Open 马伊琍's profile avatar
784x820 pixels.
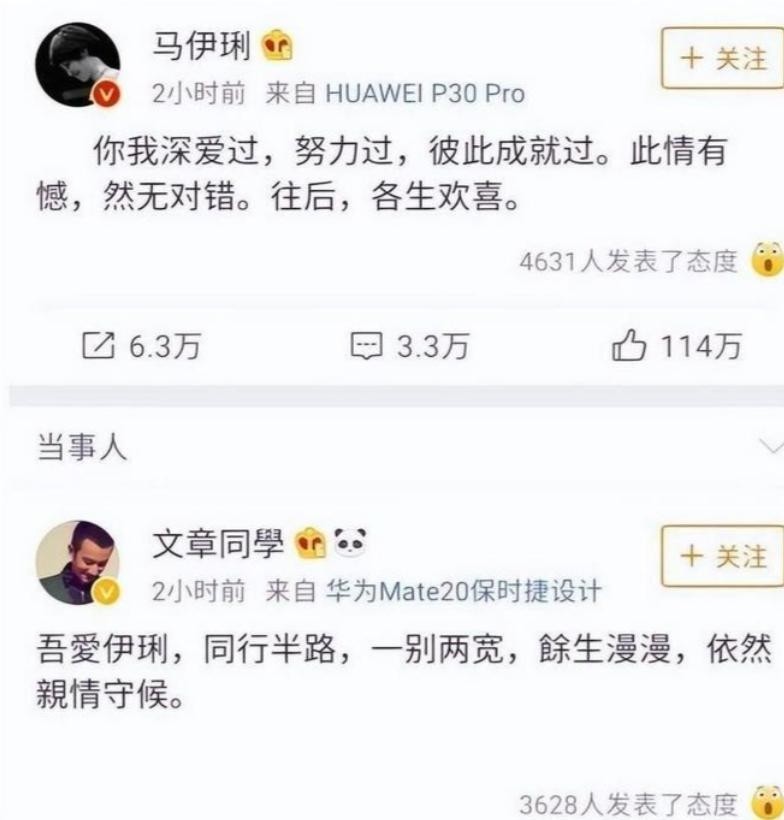pos(77,64)
